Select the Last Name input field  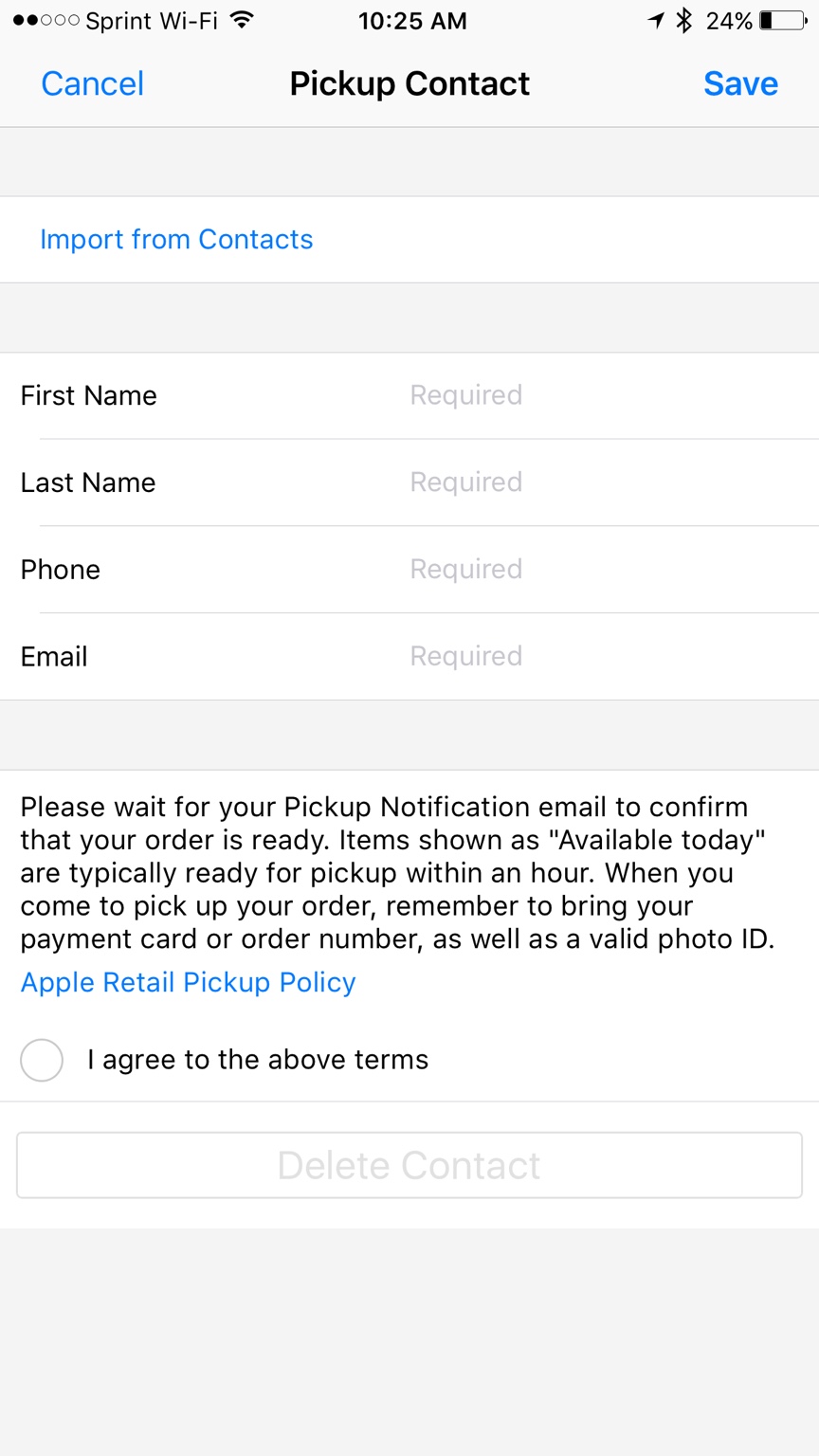click(x=607, y=482)
